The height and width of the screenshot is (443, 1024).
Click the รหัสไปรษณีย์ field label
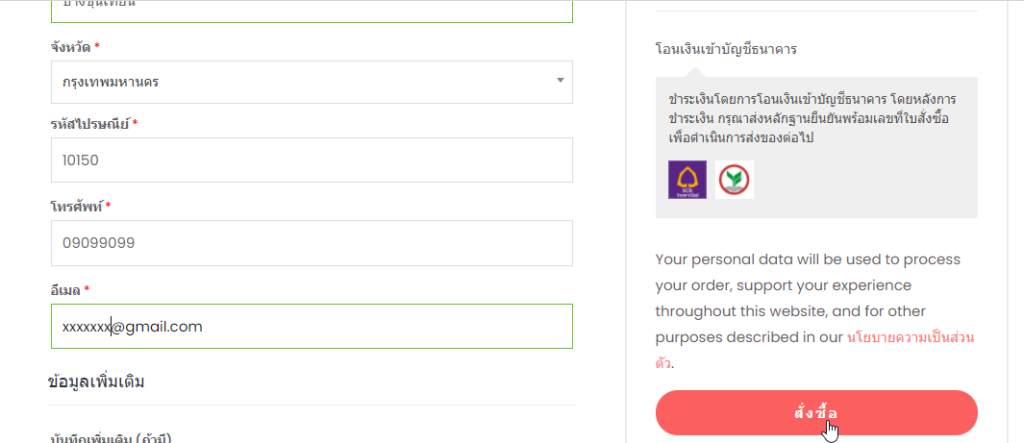[x=89, y=123]
